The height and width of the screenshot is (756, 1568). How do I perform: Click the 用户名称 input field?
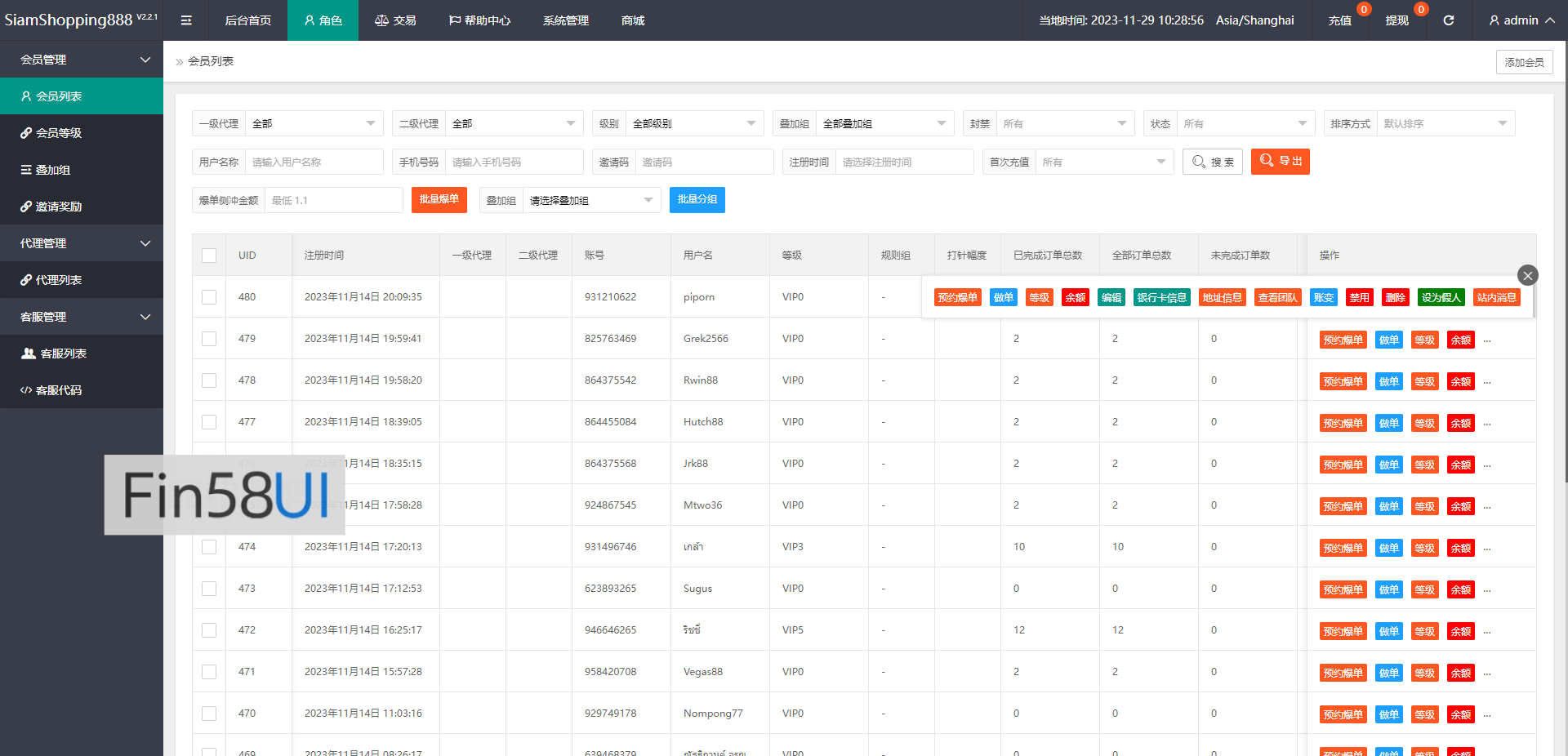pos(314,162)
